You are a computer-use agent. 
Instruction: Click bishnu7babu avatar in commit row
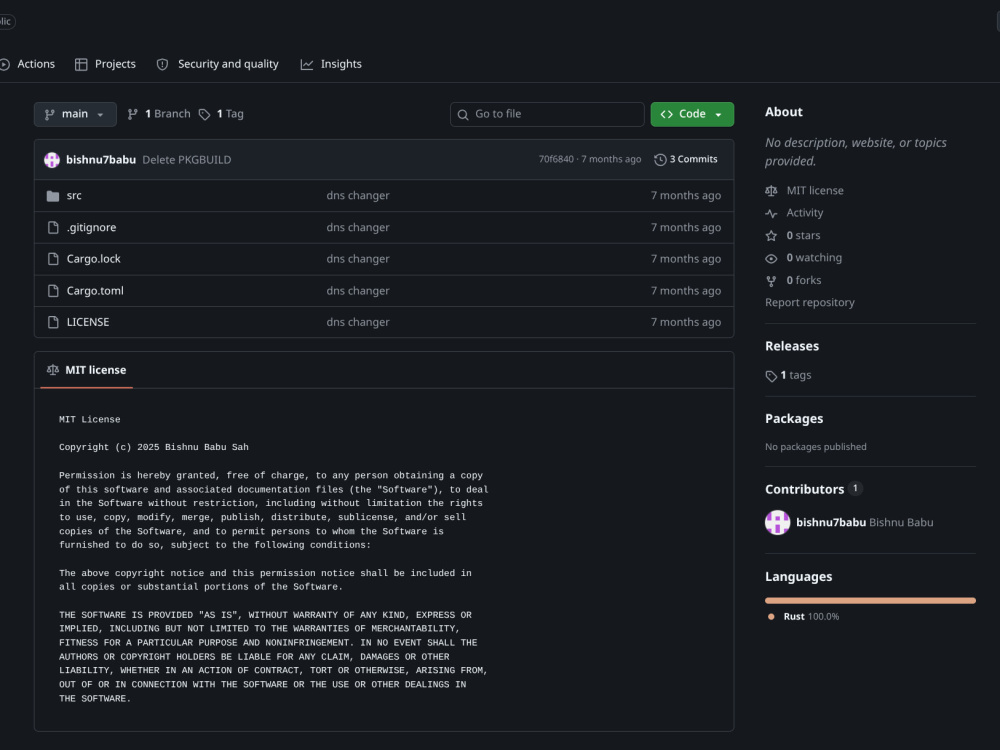pos(52,159)
